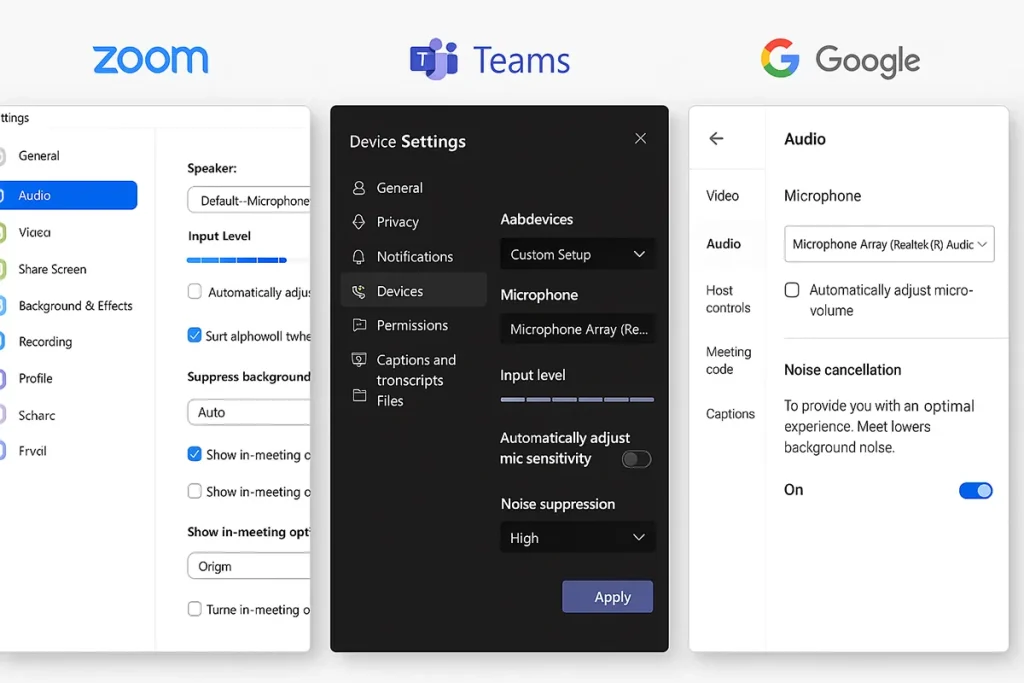Click the person icon beside General in Teams
This screenshot has width=1024, height=683.
pyautogui.click(x=359, y=188)
